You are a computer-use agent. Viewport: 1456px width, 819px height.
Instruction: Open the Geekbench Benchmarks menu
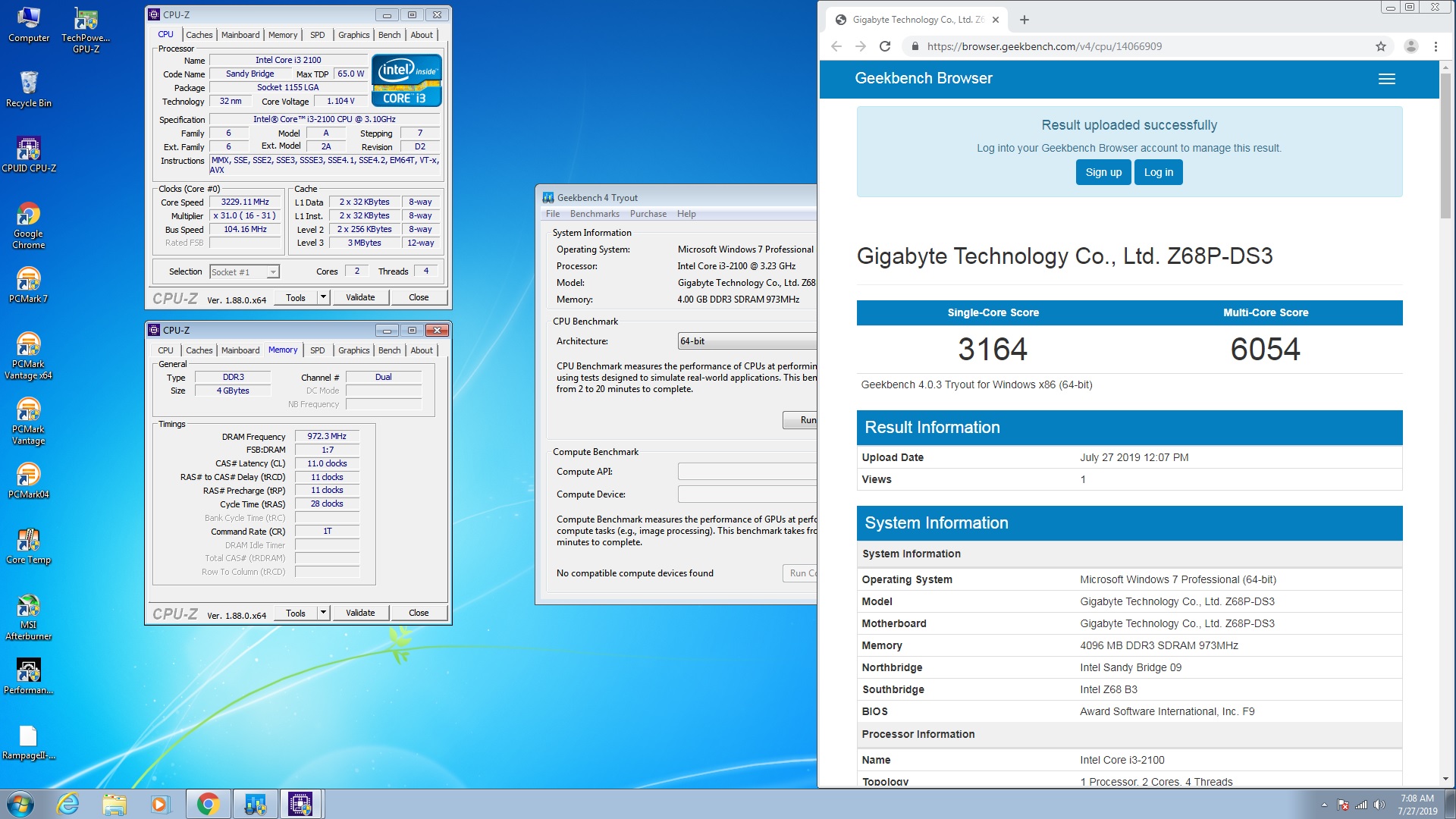click(595, 214)
